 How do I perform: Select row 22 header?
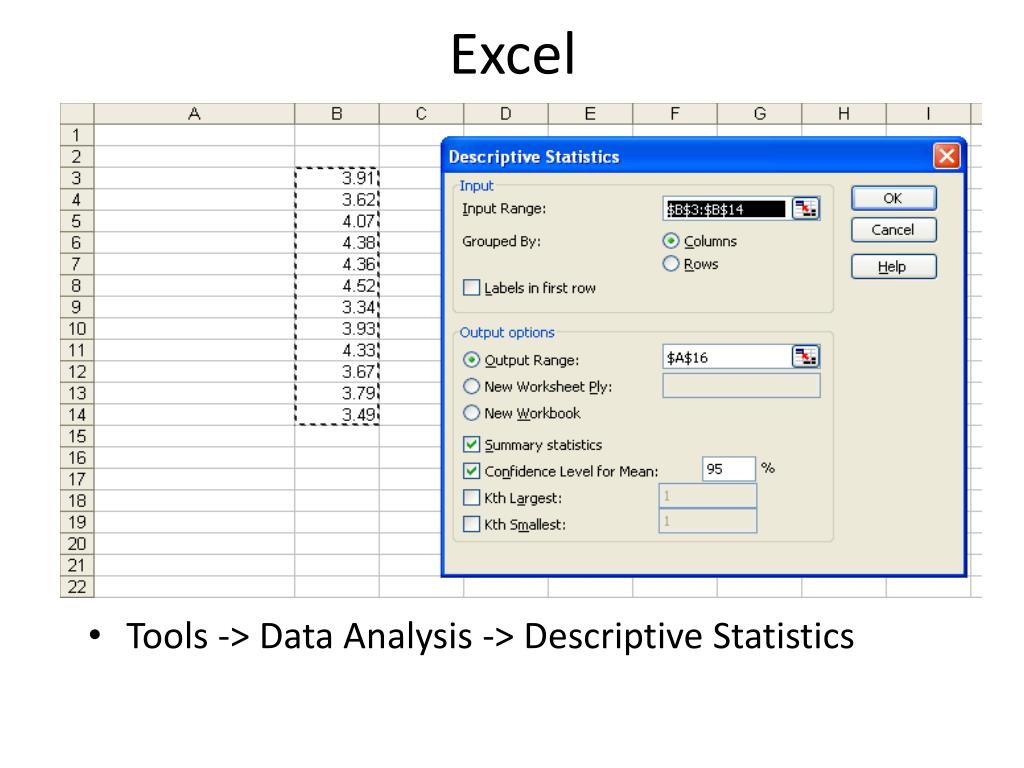pos(76,587)
